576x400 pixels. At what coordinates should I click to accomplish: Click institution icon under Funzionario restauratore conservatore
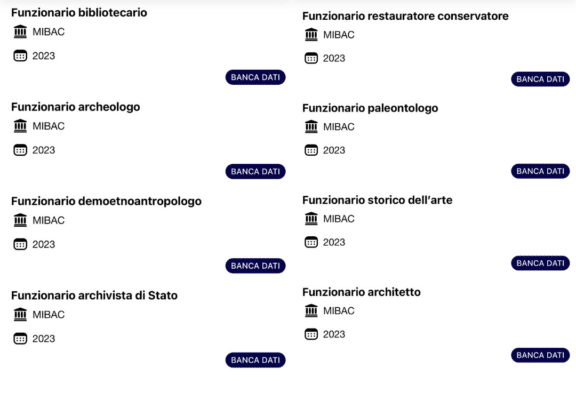(x=311, y=35)
